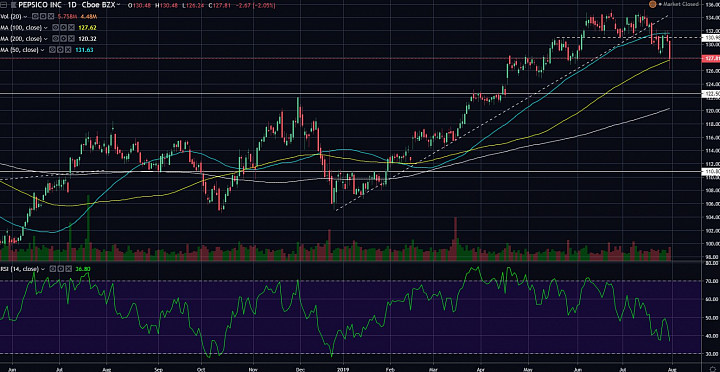Image resolution: width=720 pixels, height=372 pixels.
Task: Delete the MA (100, close) indicator
Action: (71, 28)
